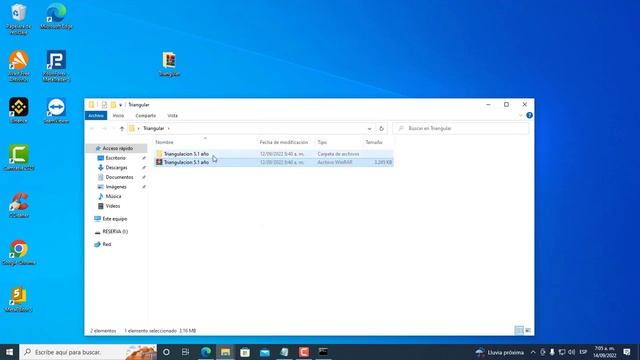Switch to large icons view button

(528, 330)
